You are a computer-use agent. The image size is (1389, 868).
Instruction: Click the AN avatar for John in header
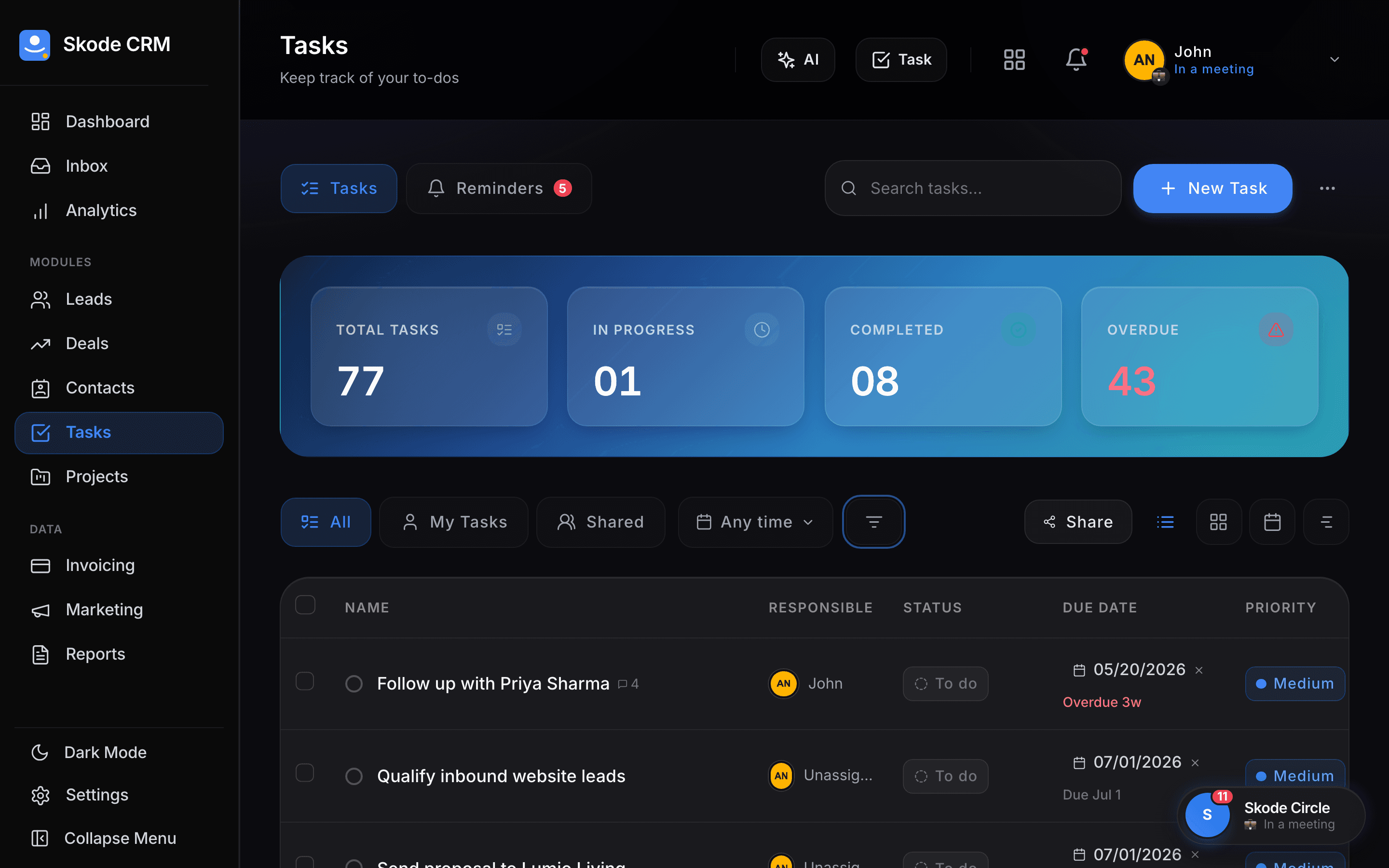pos(1144,60)
